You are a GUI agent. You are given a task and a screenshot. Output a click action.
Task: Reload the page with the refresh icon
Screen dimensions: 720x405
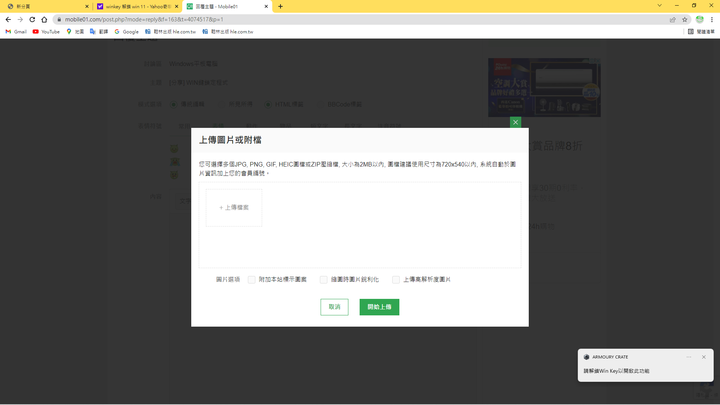tap(32, 19)
